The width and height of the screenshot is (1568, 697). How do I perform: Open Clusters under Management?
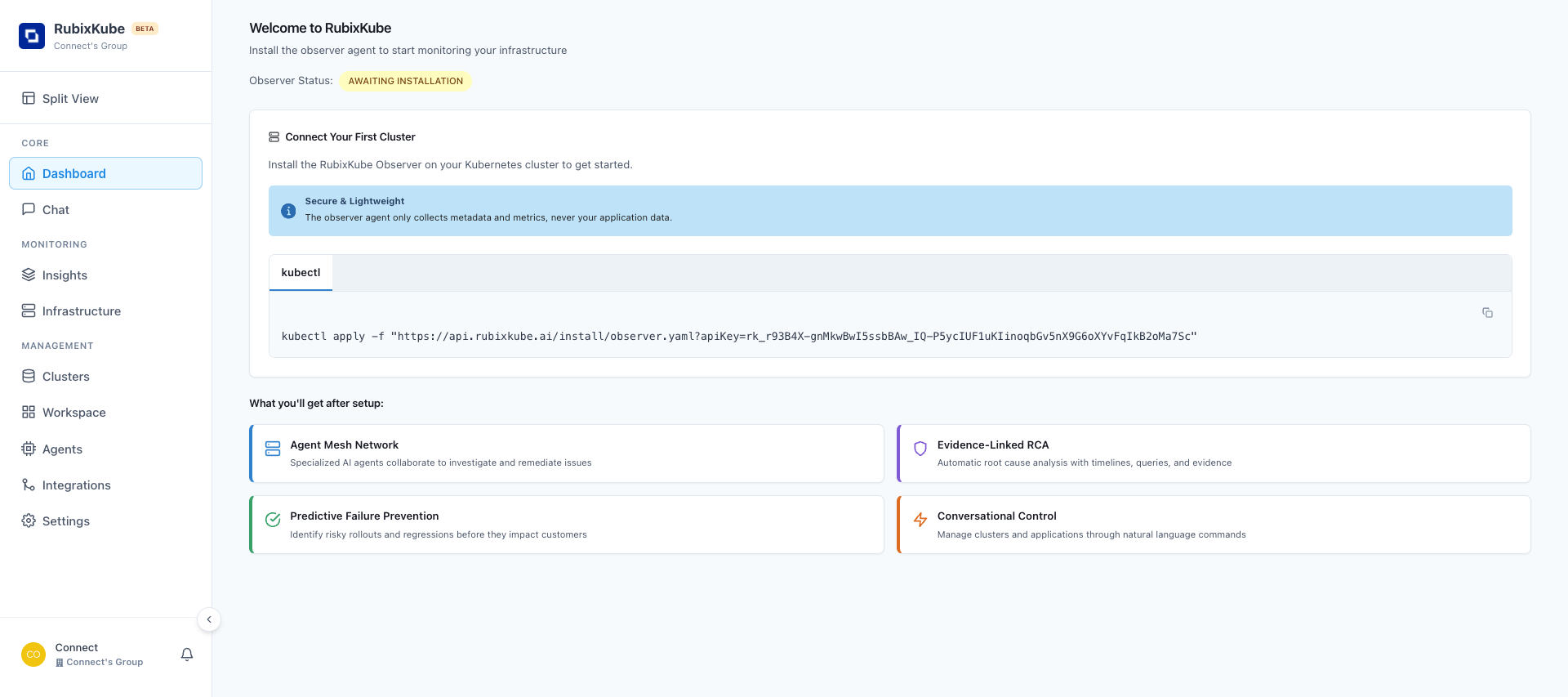coord(105,377)
